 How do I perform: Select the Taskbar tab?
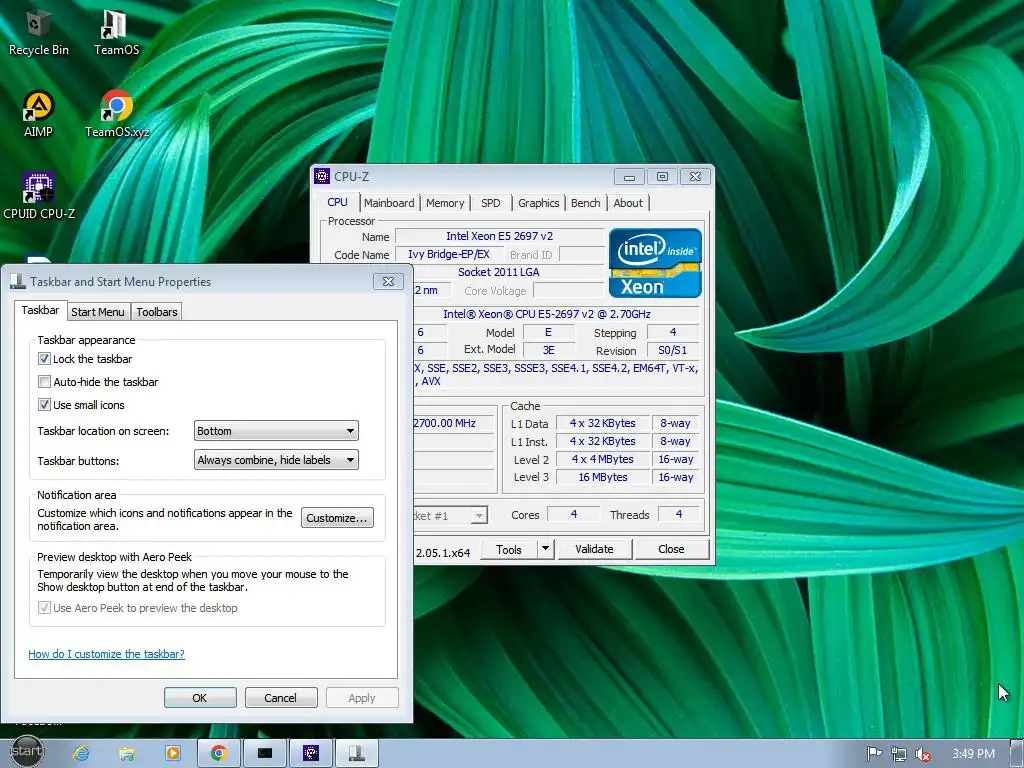tap(40, 310)
